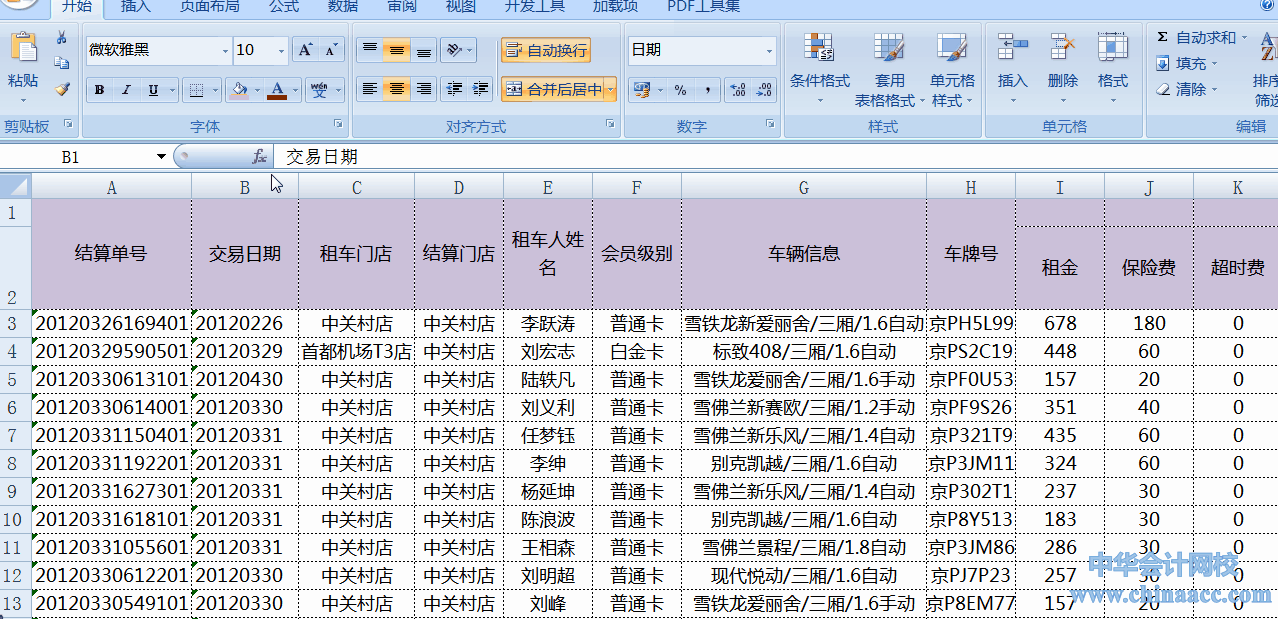This screenshot has width=1278, height=619.
Task: Click the 自动求和 AutoSum button
Action: (x=1197, y=38)
